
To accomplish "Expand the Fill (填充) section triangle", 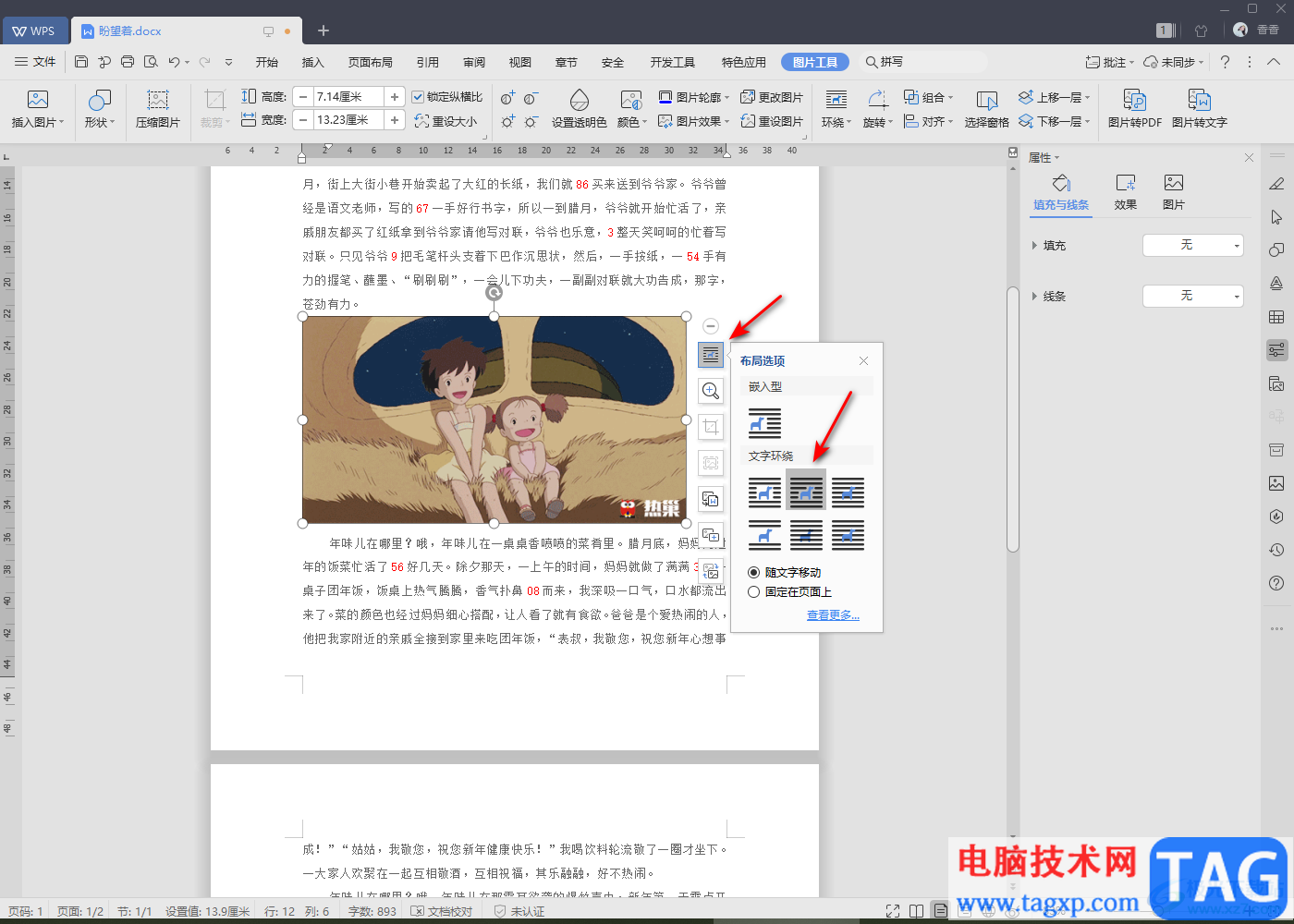I will (x=1034, y=246).
